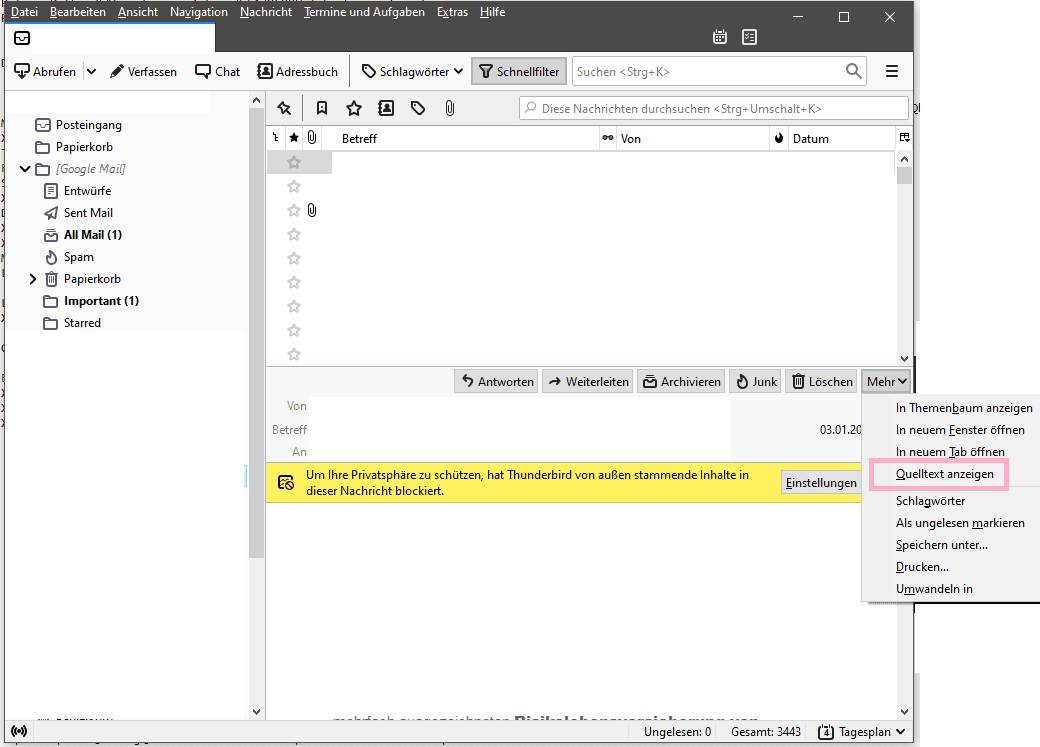Delete message with Löschen button

click(822, 381)
